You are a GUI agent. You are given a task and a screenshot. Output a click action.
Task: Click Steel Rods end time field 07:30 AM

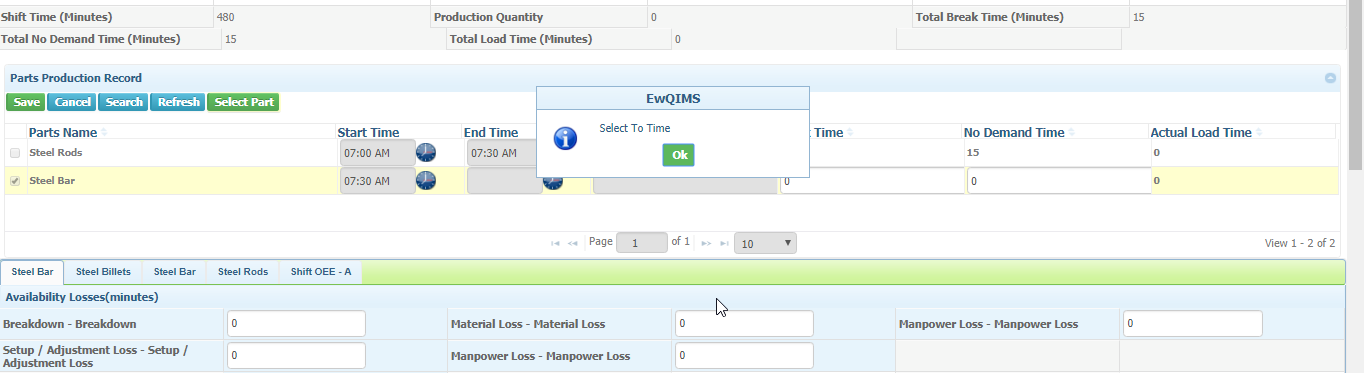[501, 152]
